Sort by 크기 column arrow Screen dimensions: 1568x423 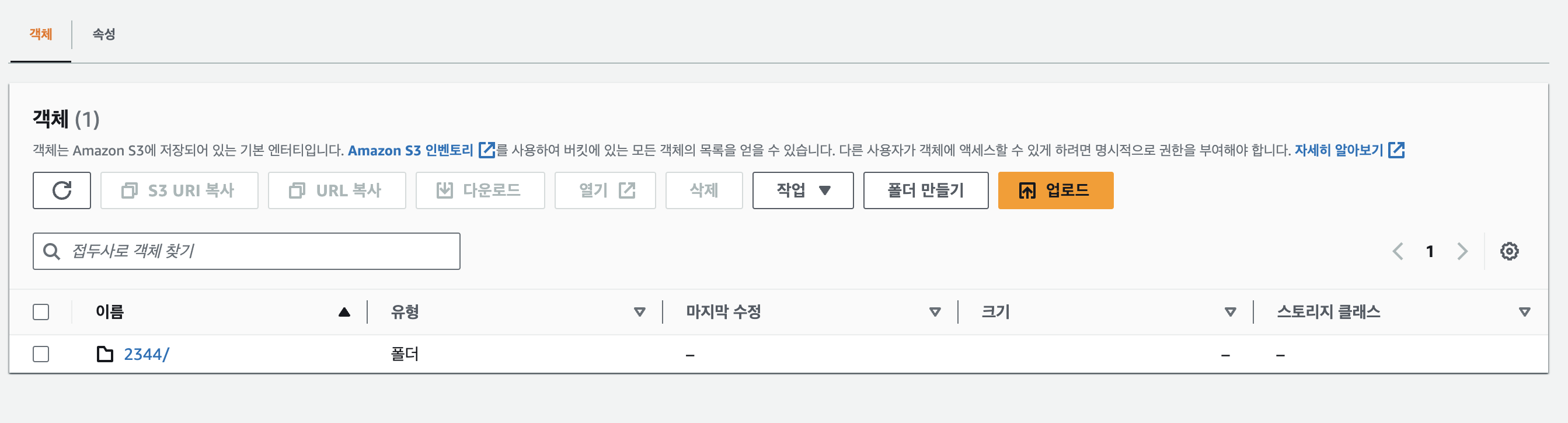(x=1230, y=312)
